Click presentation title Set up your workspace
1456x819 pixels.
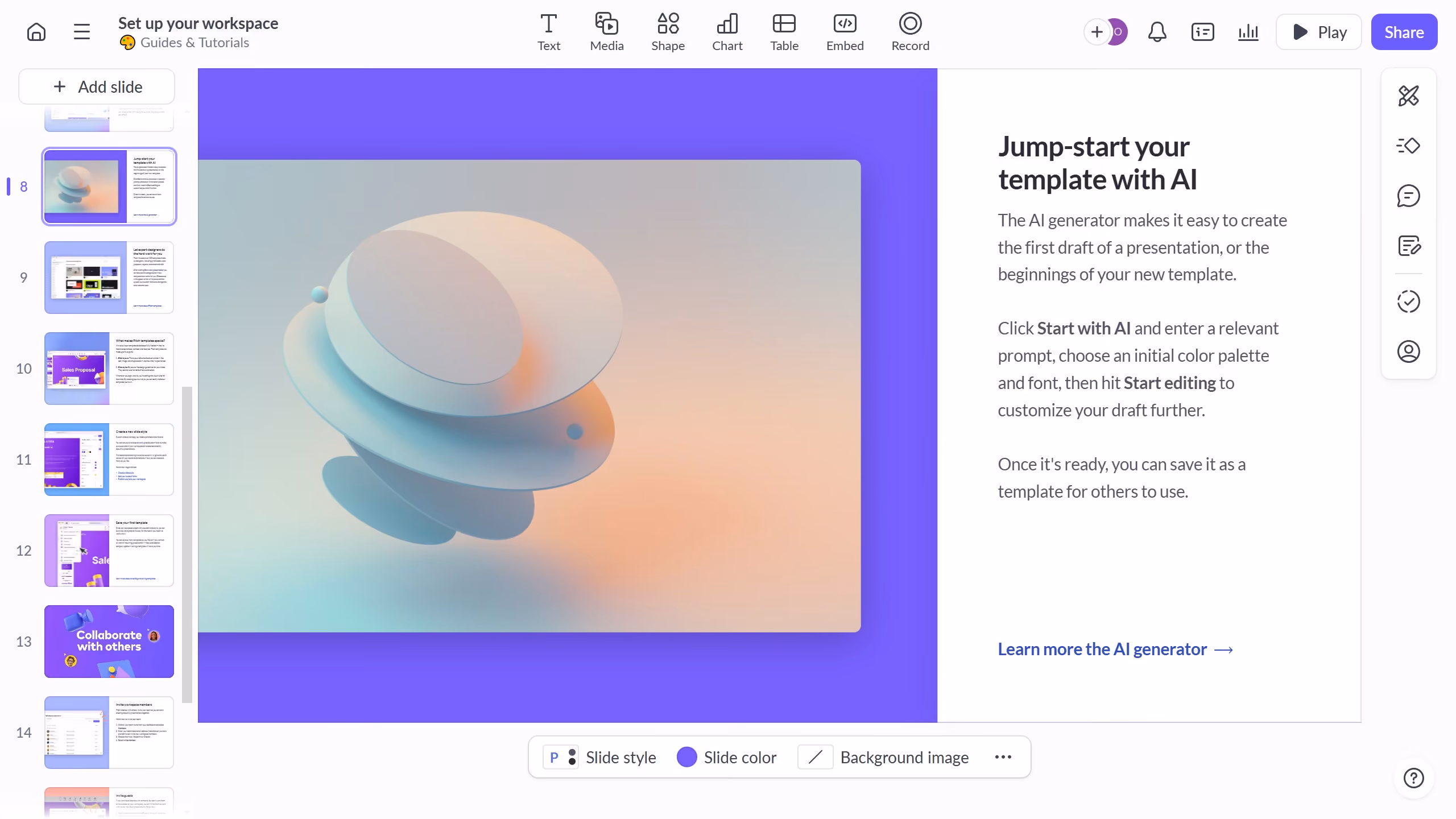198,23
